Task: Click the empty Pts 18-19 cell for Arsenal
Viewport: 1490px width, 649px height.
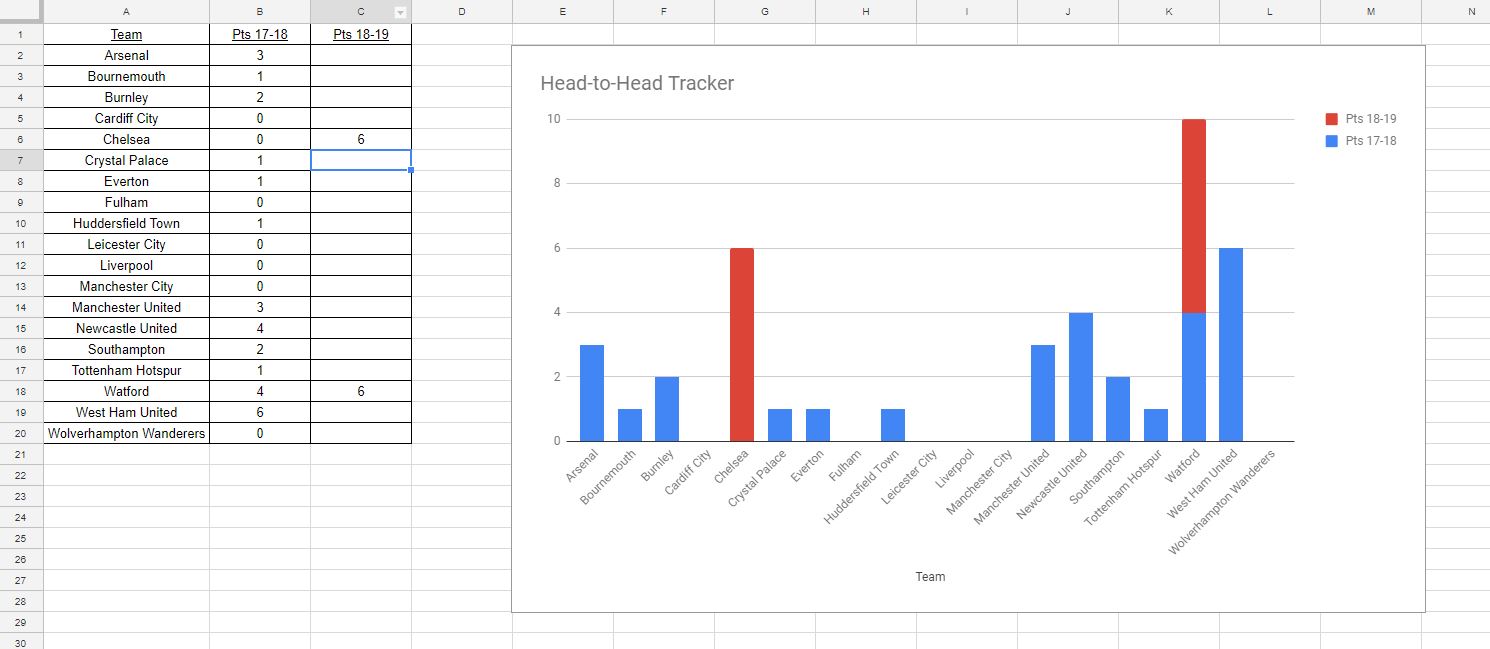Action: tap(361, 55)
